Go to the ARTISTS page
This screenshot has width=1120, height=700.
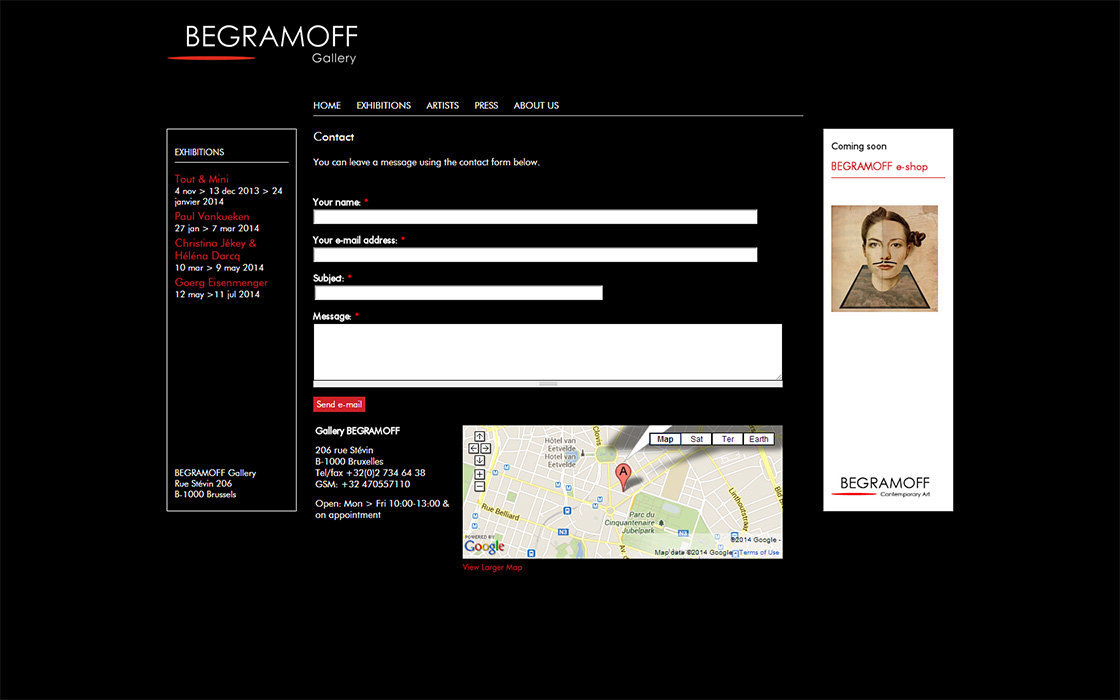pos(442,106)
